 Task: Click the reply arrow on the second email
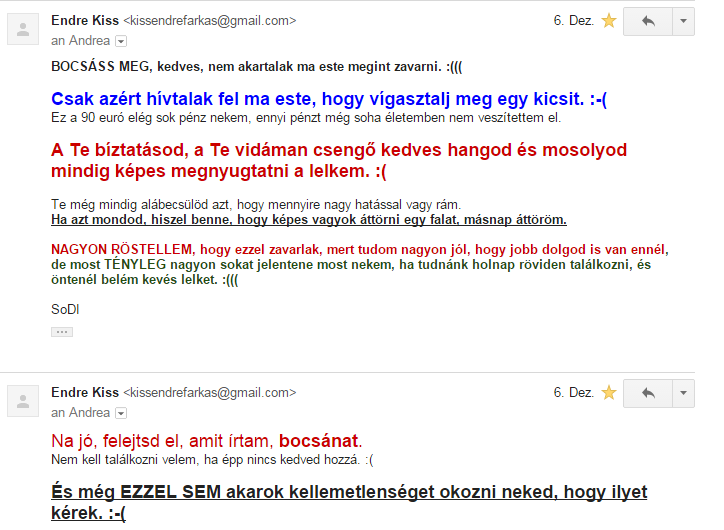[x=648, y=393]
